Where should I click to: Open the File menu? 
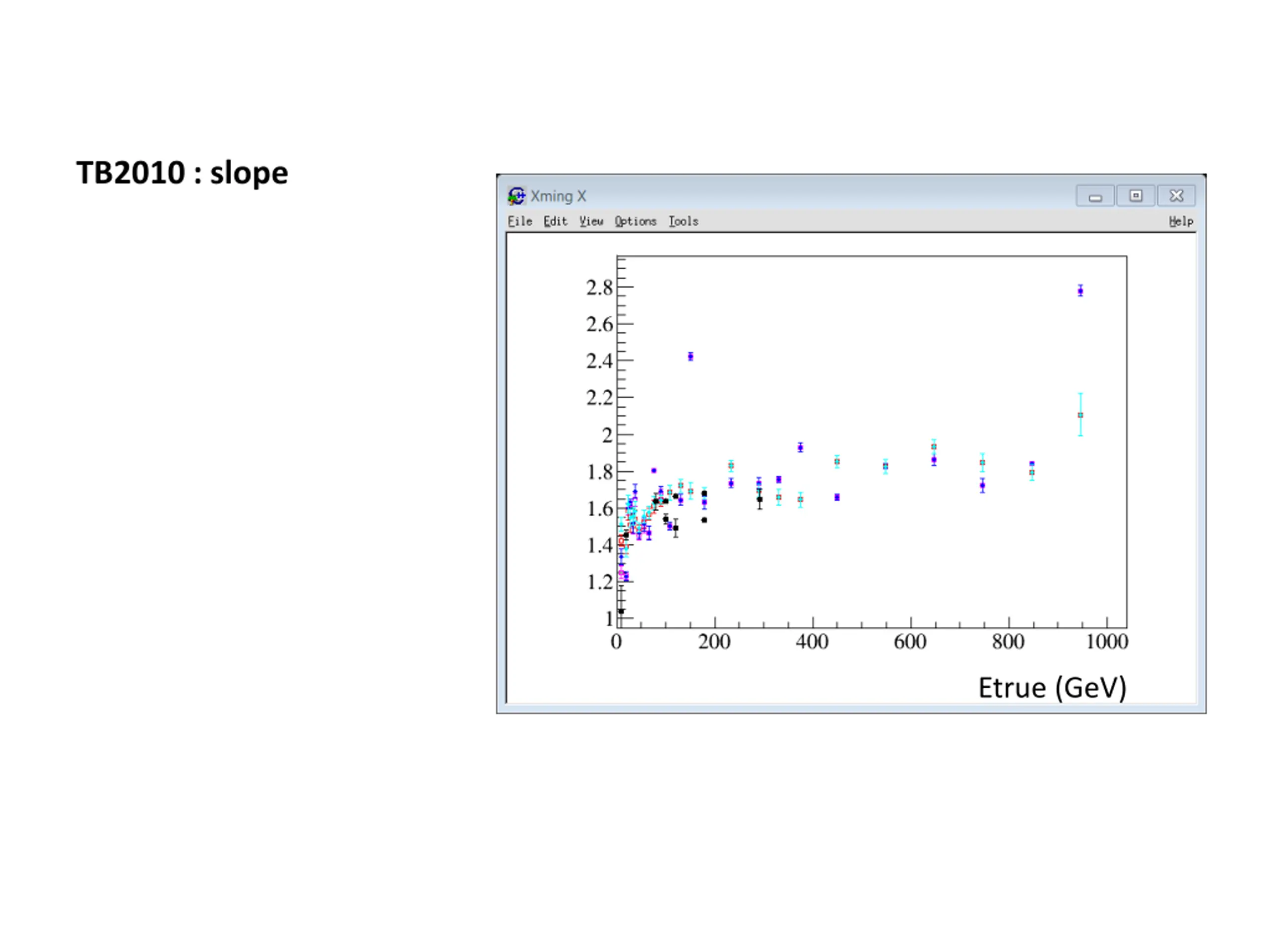(519, 221)
